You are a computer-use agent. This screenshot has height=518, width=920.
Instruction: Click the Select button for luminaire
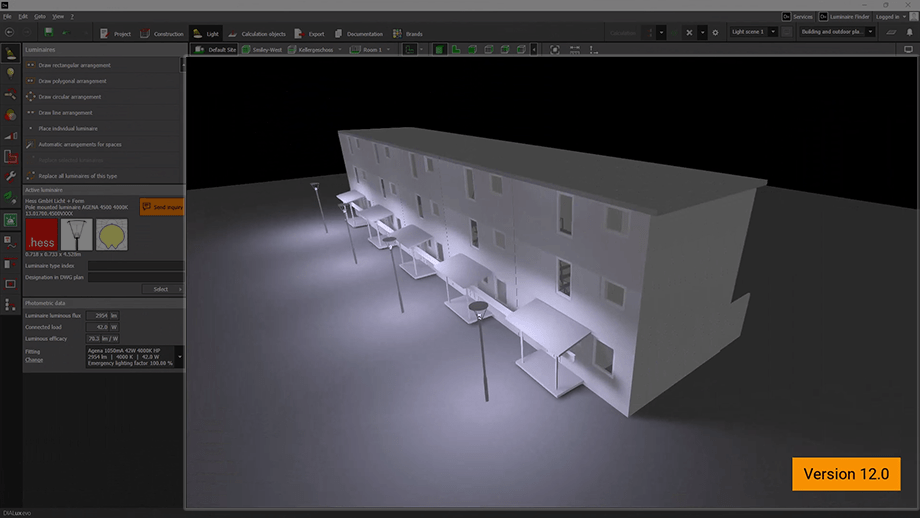coord(161,289)
